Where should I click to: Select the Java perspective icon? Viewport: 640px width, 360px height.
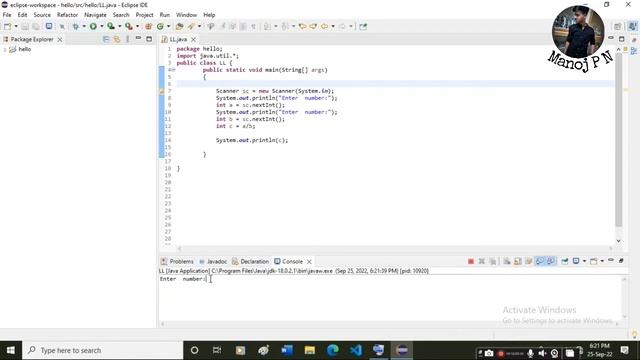(632, 27)
